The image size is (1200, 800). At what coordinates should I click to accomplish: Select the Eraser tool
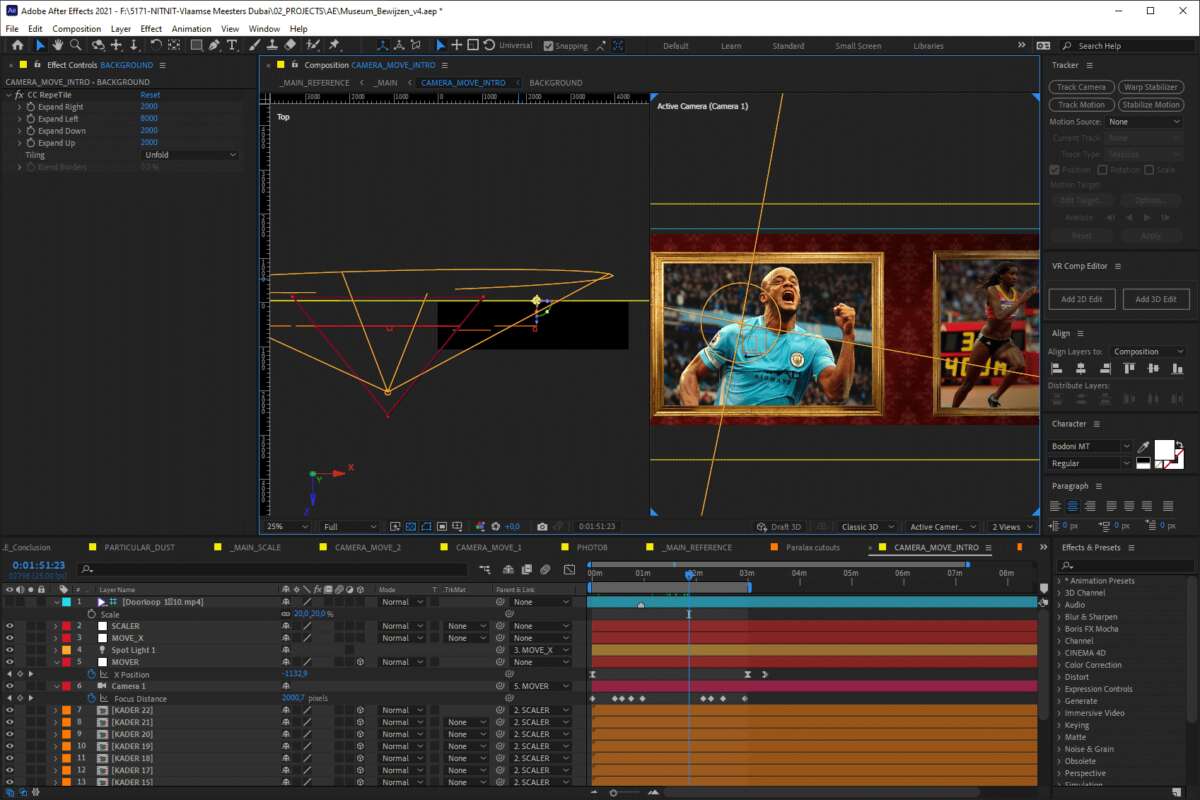click(x=290, y=45)
